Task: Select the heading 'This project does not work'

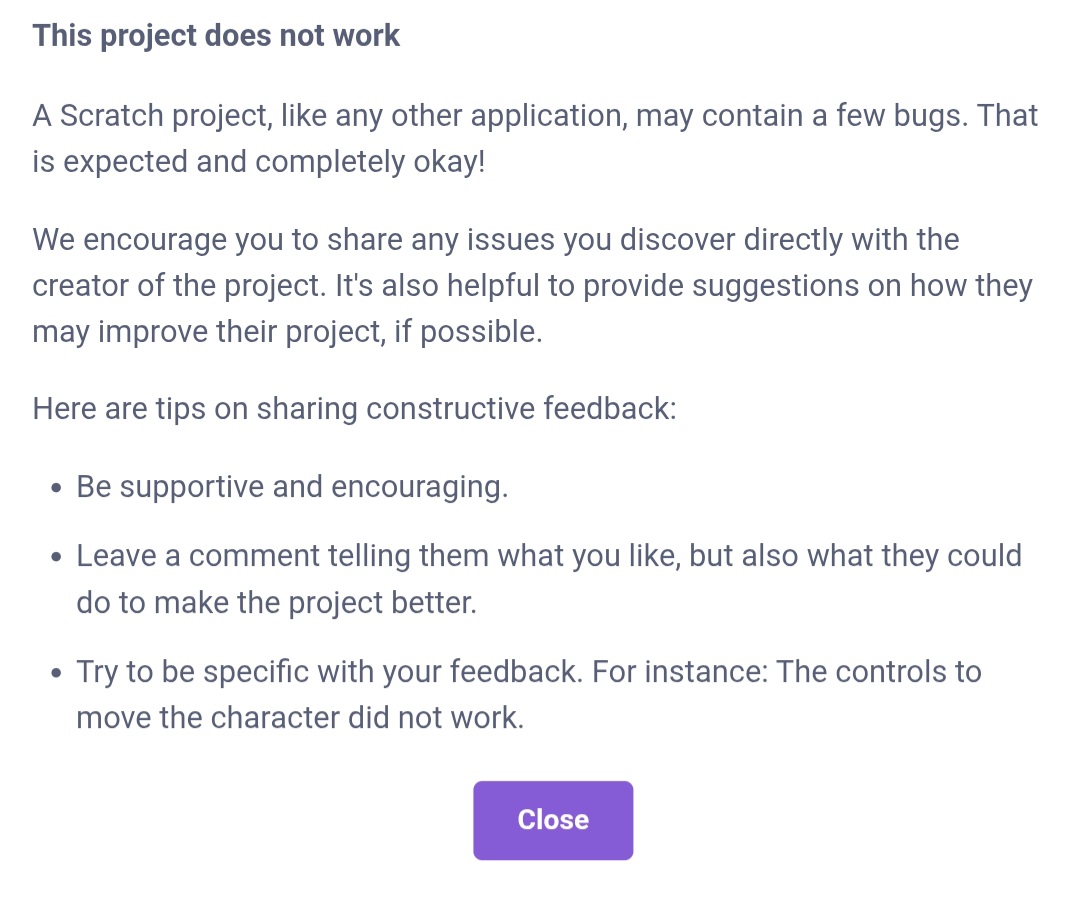Action: pyautogui.click(x=216, y=35)
